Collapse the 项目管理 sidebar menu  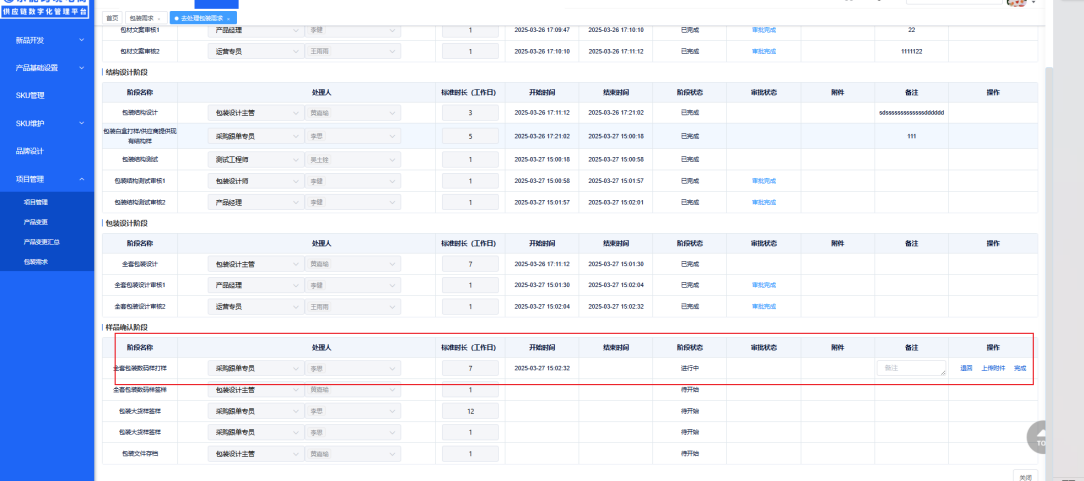pyautogui.click(x=81, y=179)
